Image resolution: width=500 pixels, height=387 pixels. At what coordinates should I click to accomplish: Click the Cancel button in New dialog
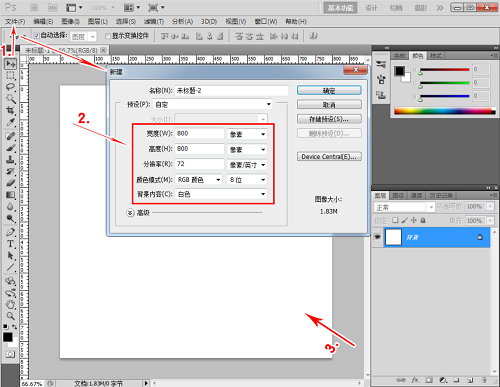329,105
